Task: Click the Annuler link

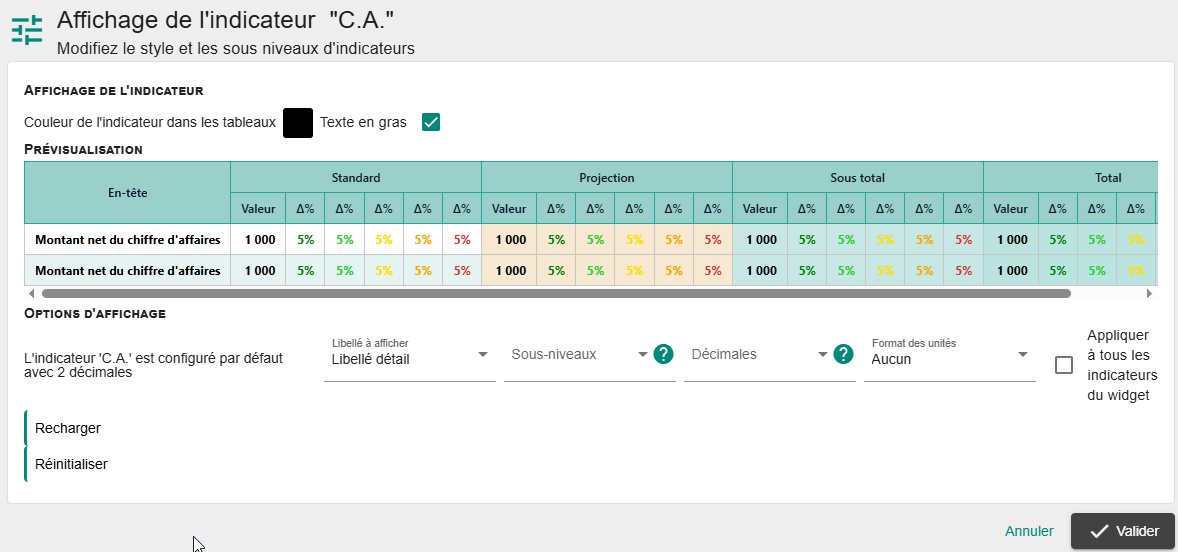Action: [1029, 531]
